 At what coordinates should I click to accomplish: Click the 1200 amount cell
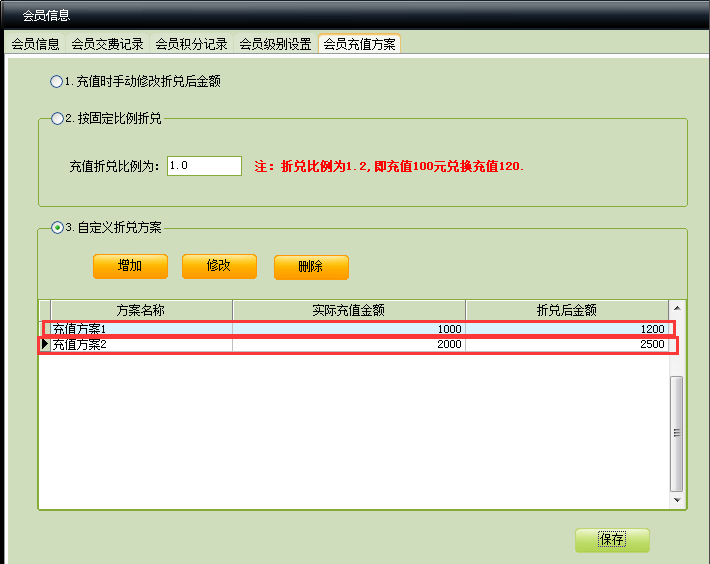click(x=566, y=329)
